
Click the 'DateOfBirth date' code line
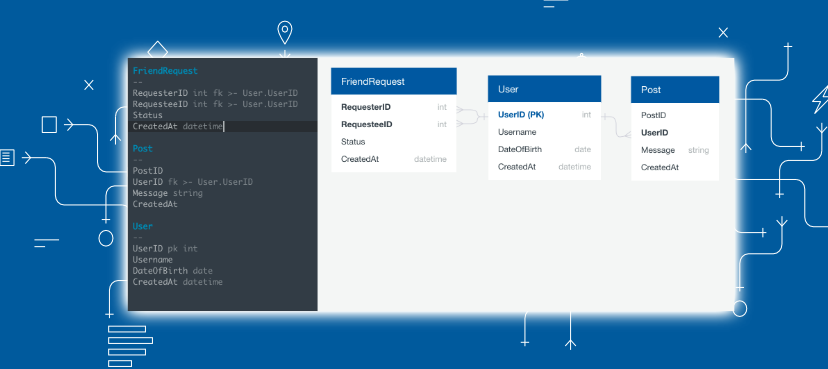click(172, 271)
